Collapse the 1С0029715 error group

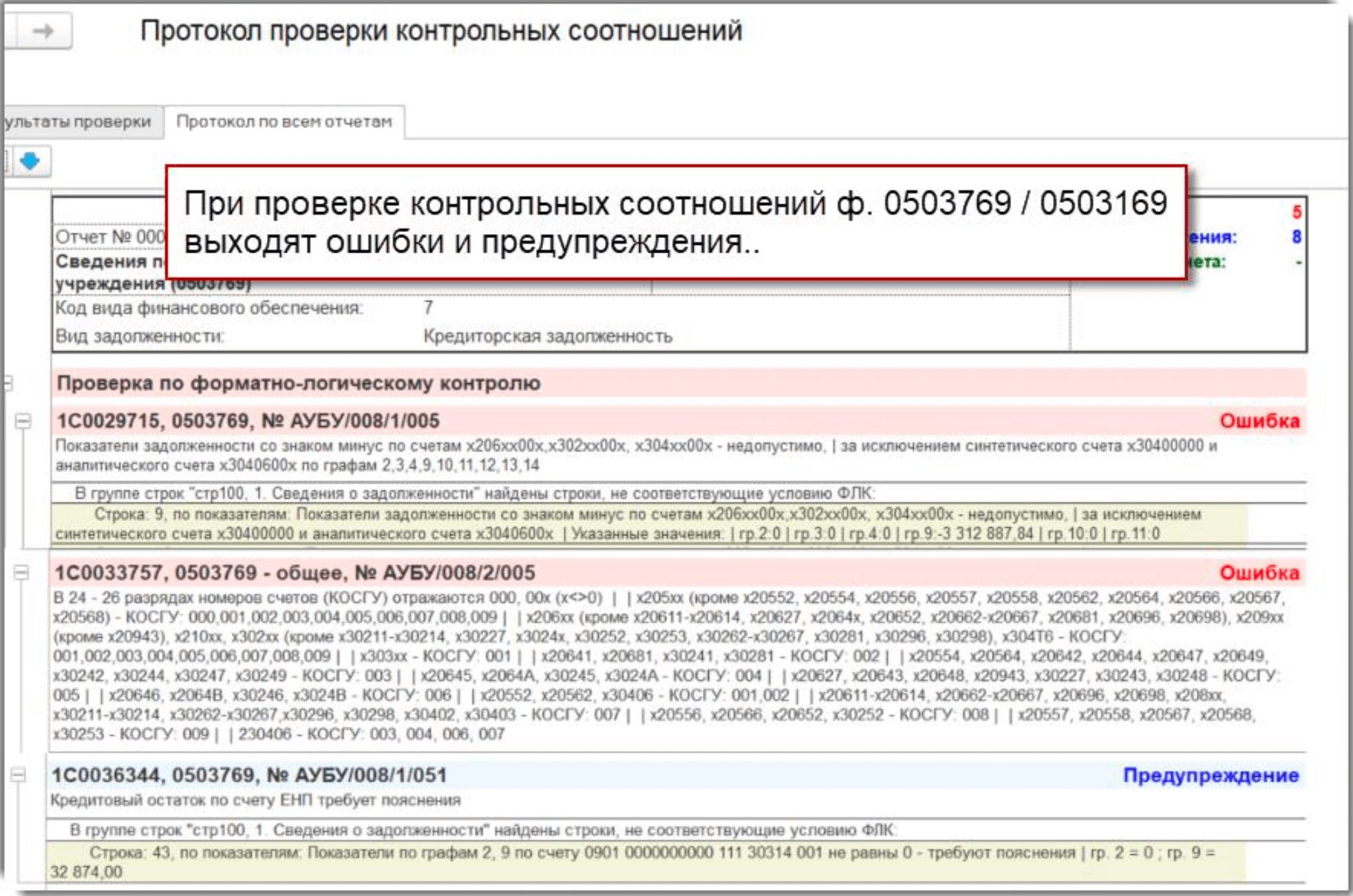[23, 421]
